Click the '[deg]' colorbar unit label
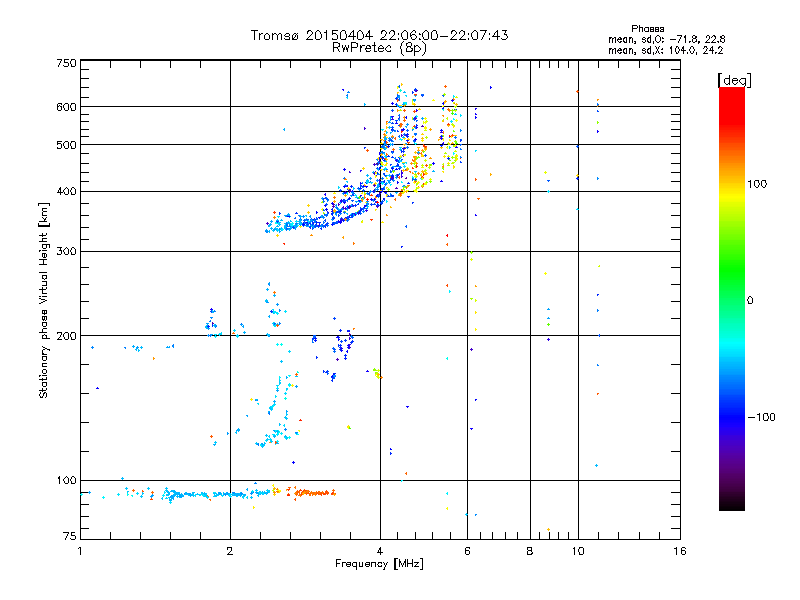The height and width of the screenshot is (600, 800). point(734,80)
